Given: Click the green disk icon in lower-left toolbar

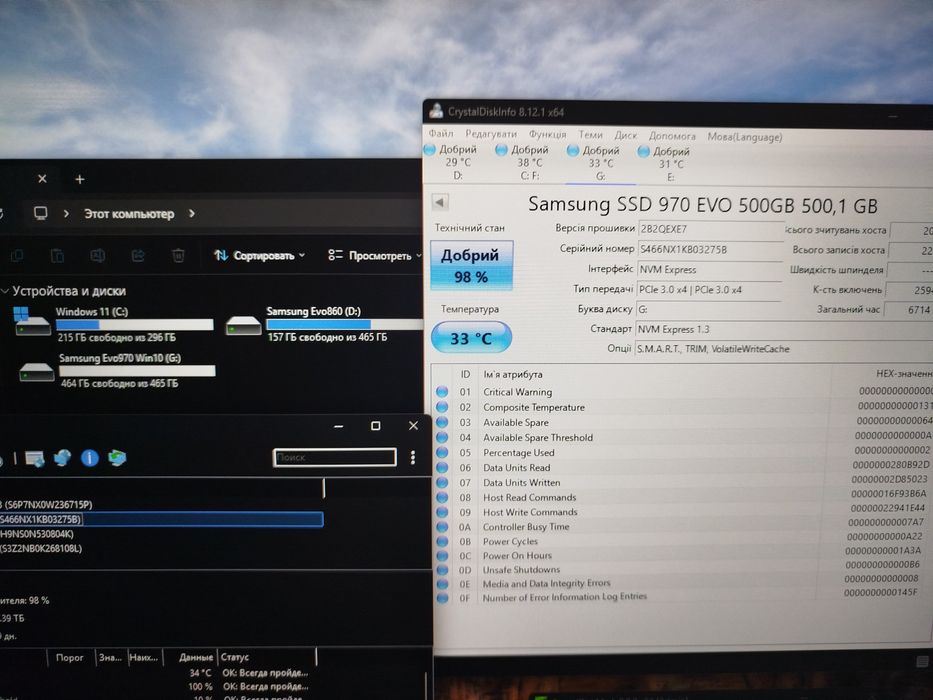Looking at the screenshot, I should (x=117, y=458).
